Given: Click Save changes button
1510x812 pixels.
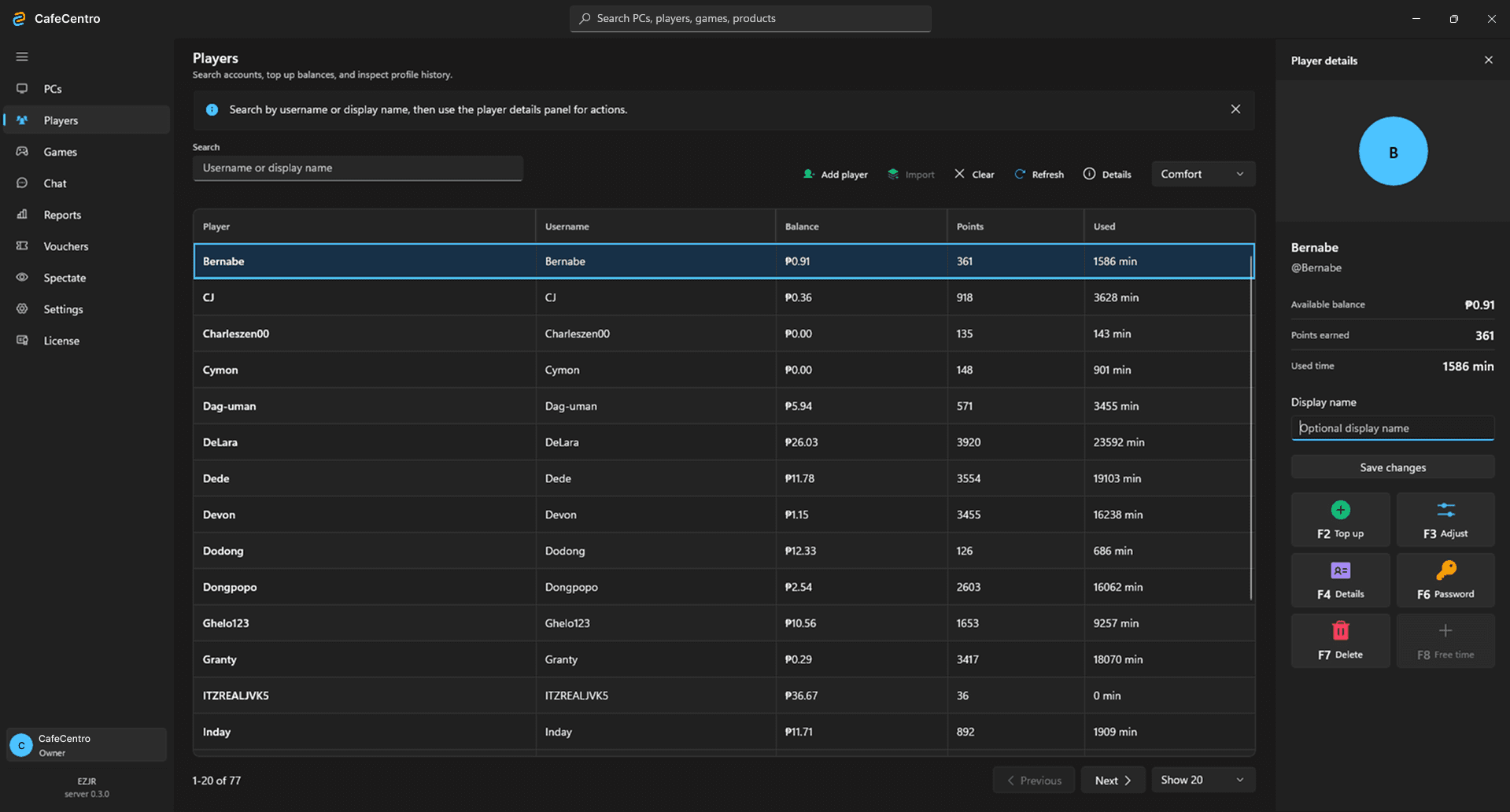Looking at the screenshot, I should 1392,467.
